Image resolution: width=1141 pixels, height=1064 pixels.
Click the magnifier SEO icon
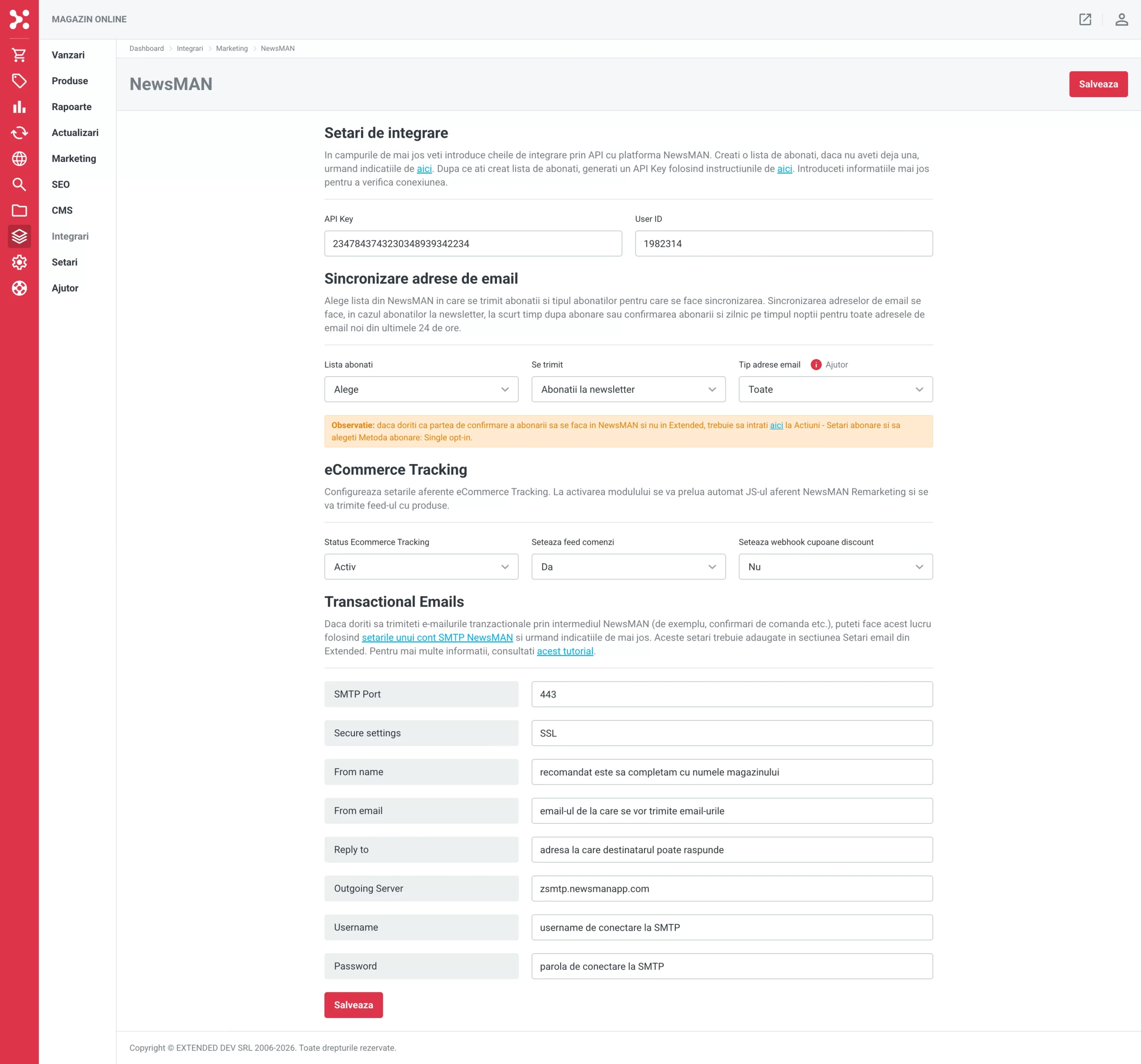[x=19, y=184]
